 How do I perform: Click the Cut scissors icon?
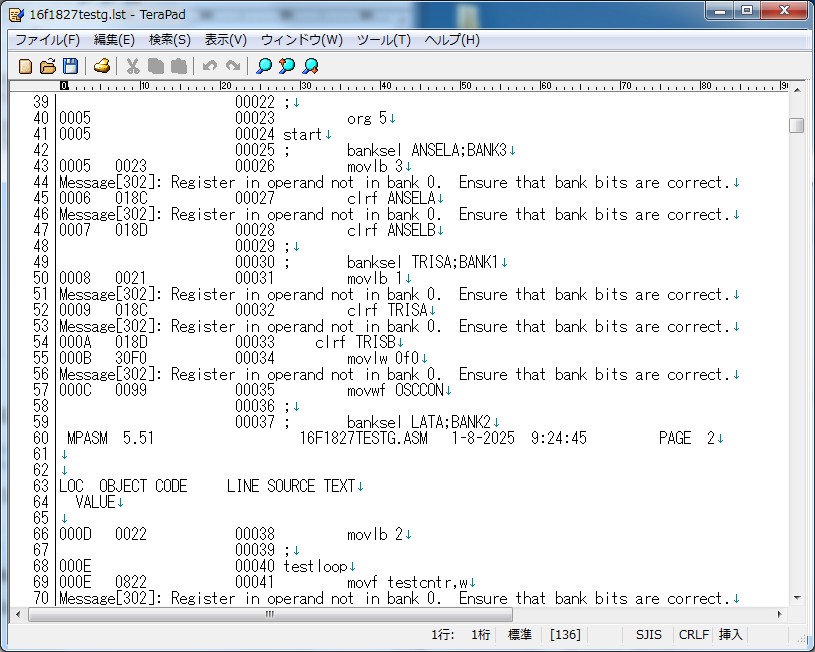point(133,66)
